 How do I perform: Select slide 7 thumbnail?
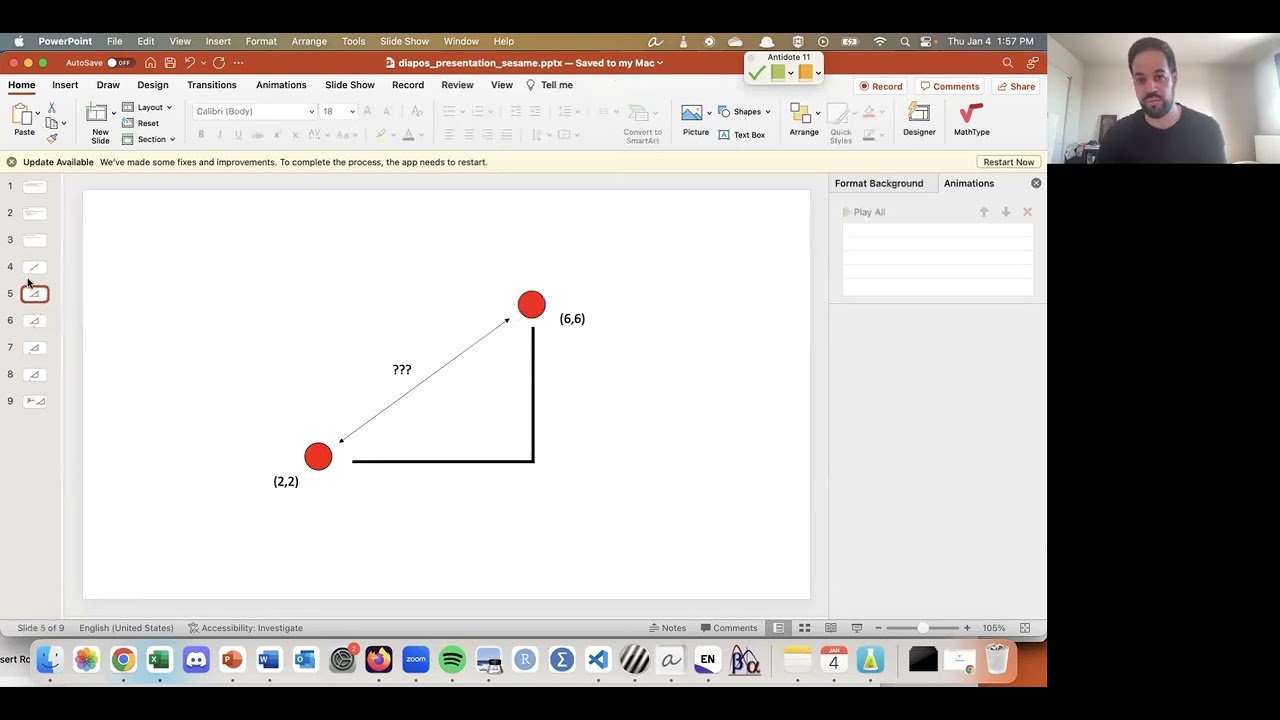(x=34, y=347)
